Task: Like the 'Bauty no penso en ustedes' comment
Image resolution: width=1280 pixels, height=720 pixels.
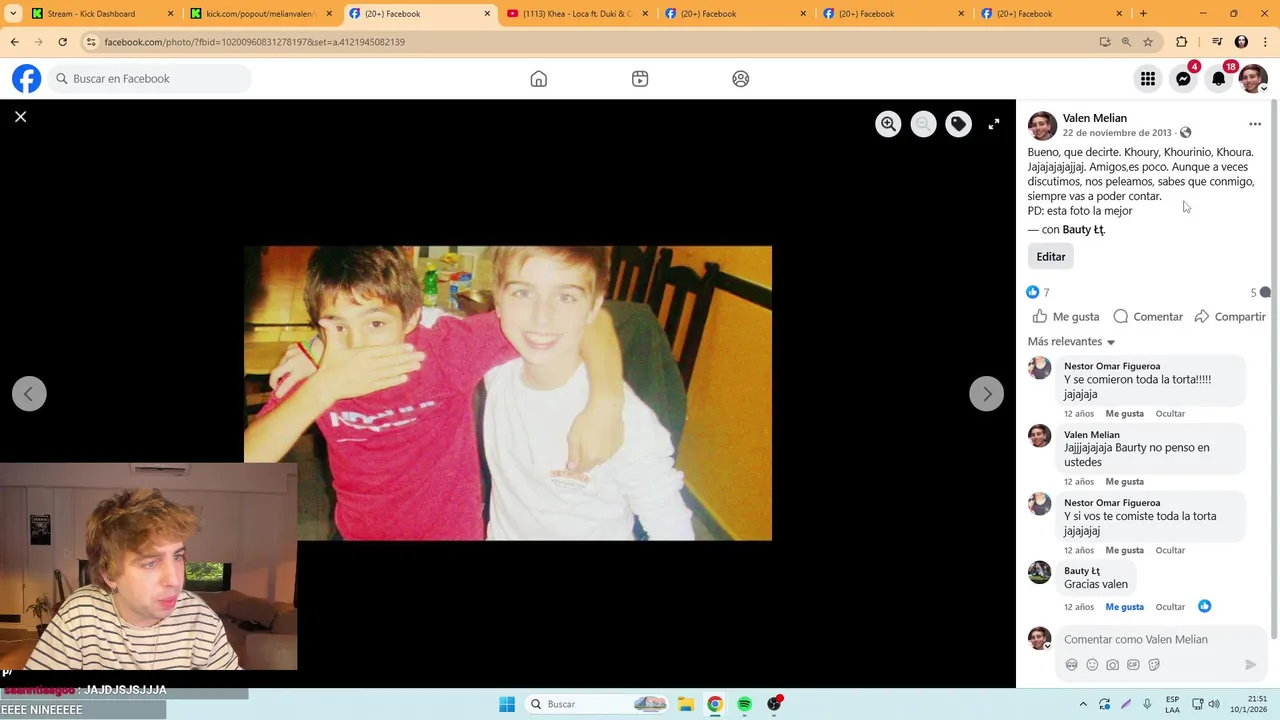Action: click(x=1124, y=482)
